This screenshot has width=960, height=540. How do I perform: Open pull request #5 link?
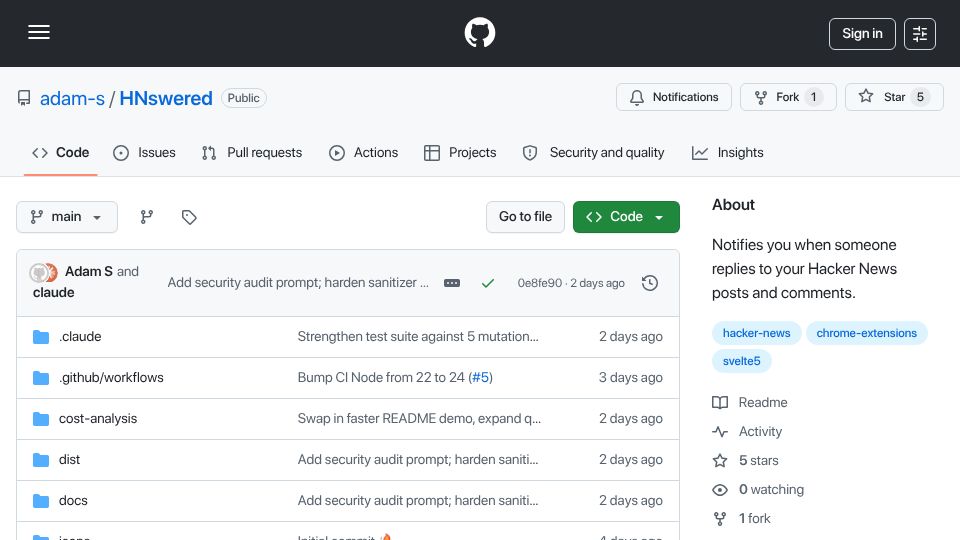481,378
